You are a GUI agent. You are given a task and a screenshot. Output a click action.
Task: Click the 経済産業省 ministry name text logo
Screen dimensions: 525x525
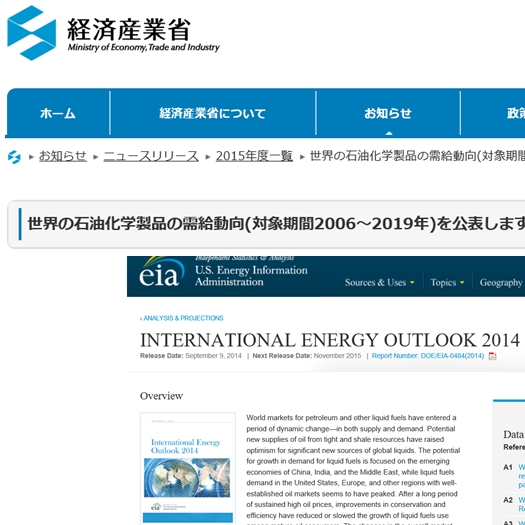(x=129, y=29)
